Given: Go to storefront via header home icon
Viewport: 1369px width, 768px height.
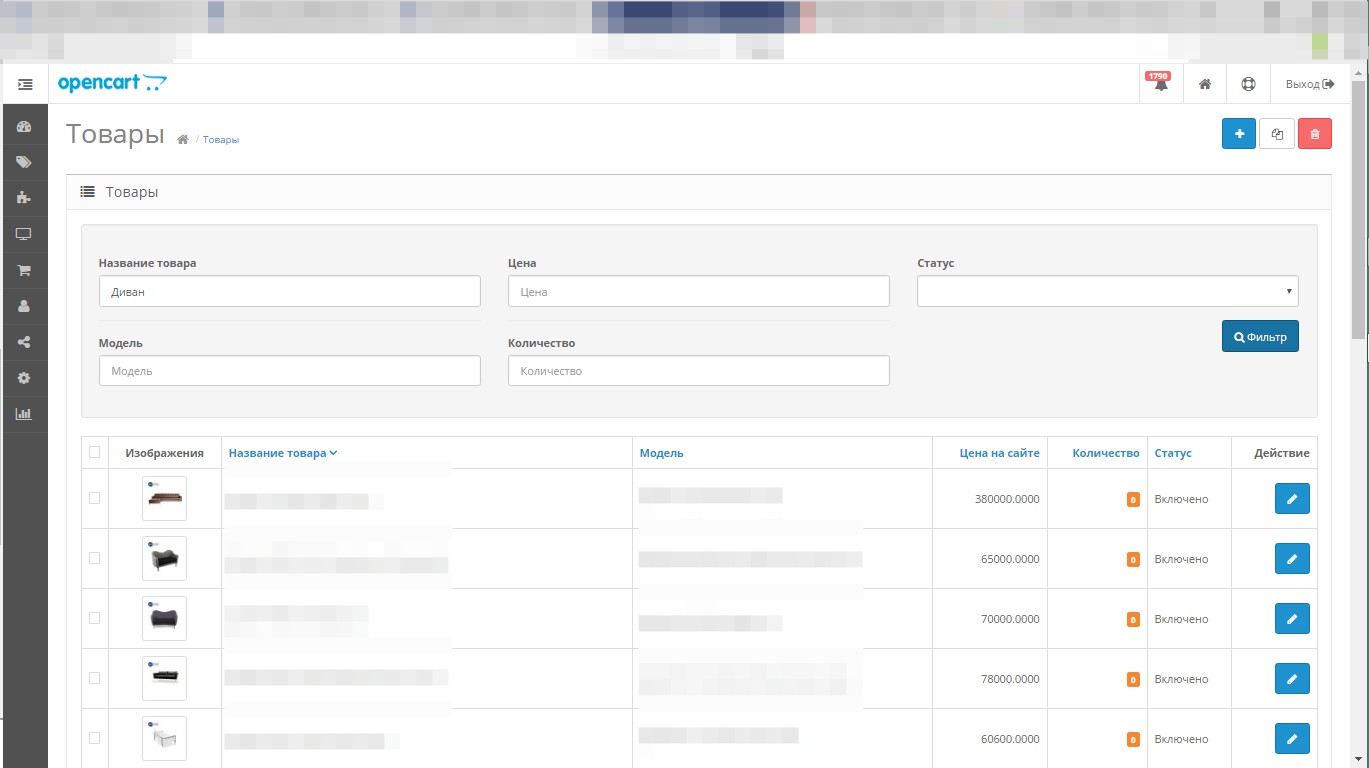Looking at the screenshot, I should coord(1205,84).
